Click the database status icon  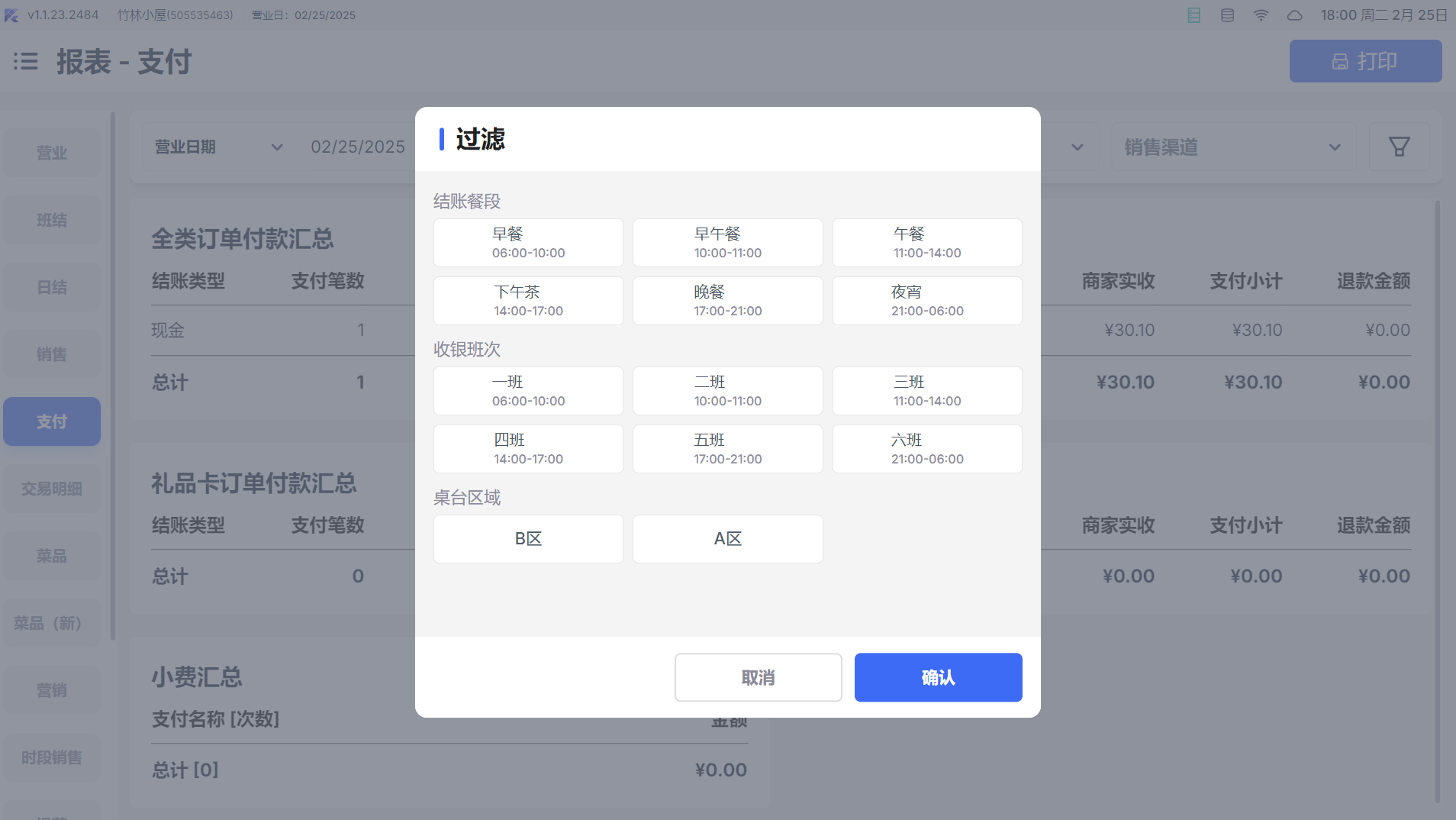pos(1227,15)
